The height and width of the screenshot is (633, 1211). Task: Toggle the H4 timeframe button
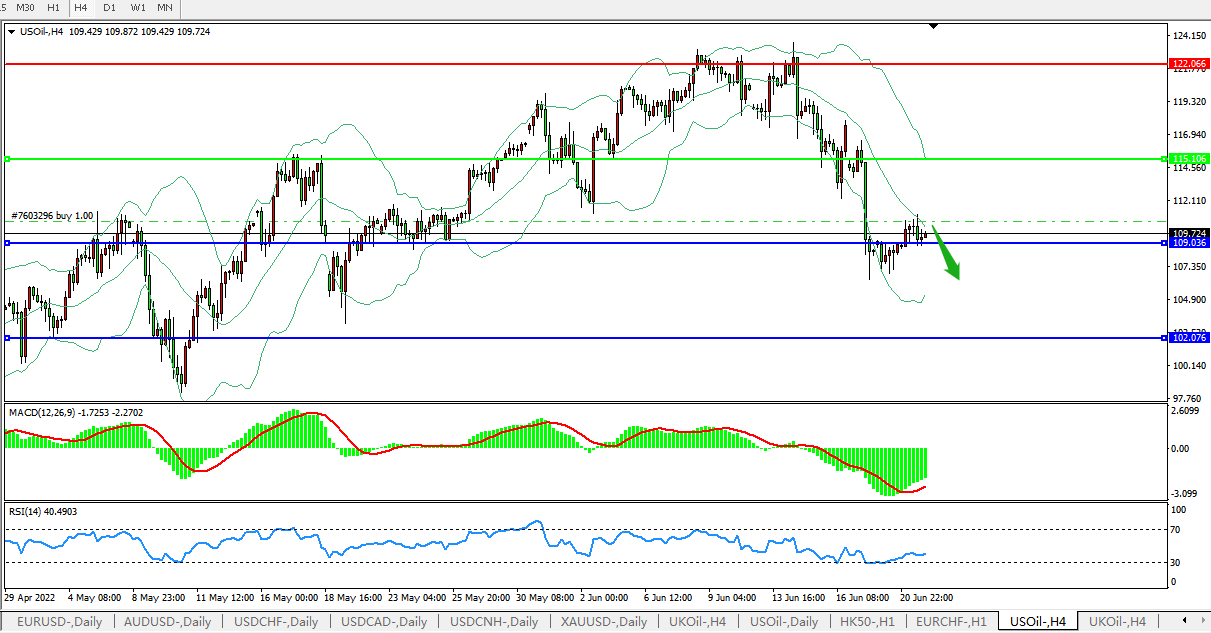80,8
